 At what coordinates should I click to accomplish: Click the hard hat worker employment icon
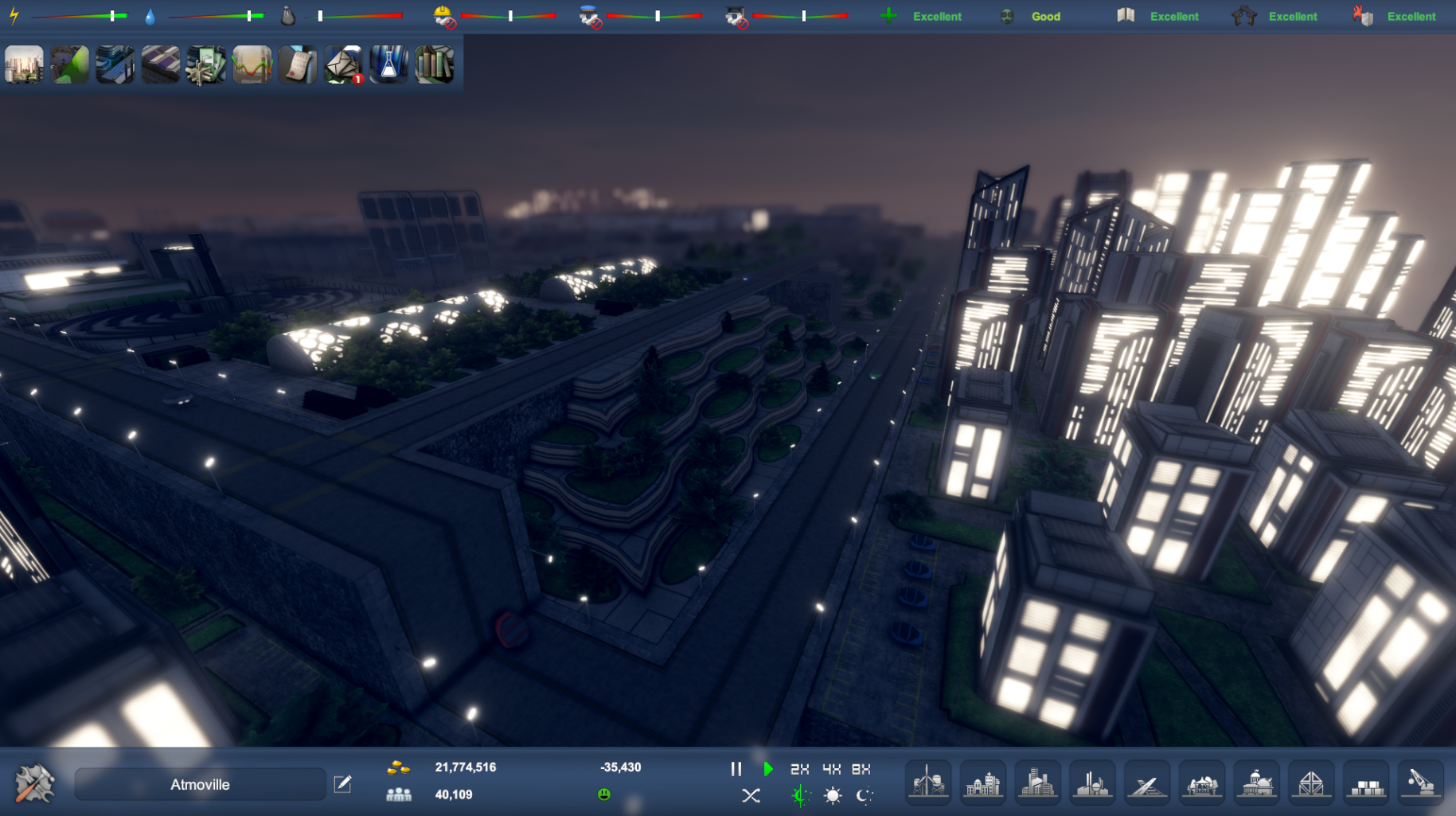pyautogui.click(x=444, y=16)
